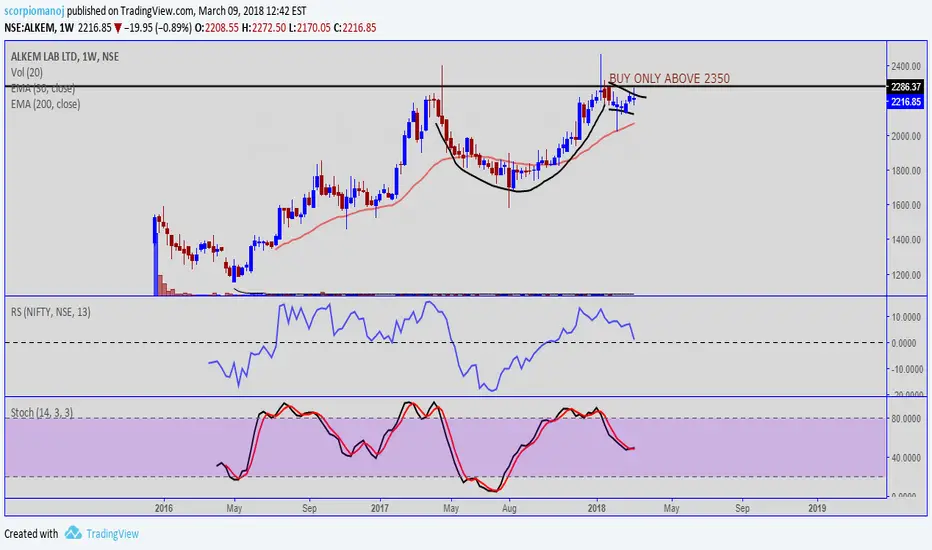The height and width of the screenshot is (550, 932).
Task: Click the Stoch (14, 3, 3) label
Action: click(42, 413)
